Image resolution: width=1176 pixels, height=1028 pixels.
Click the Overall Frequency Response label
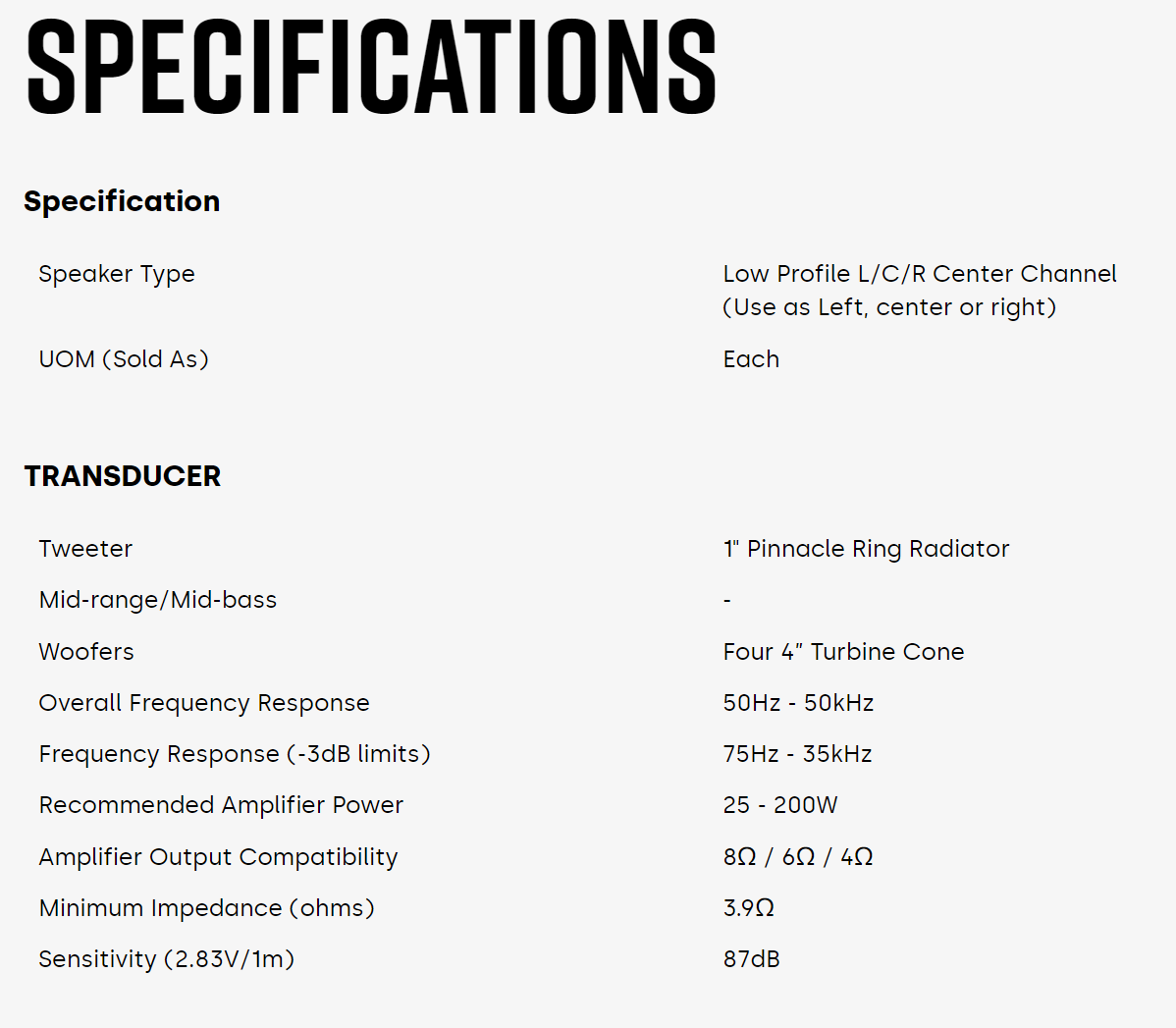coord(204,703)
